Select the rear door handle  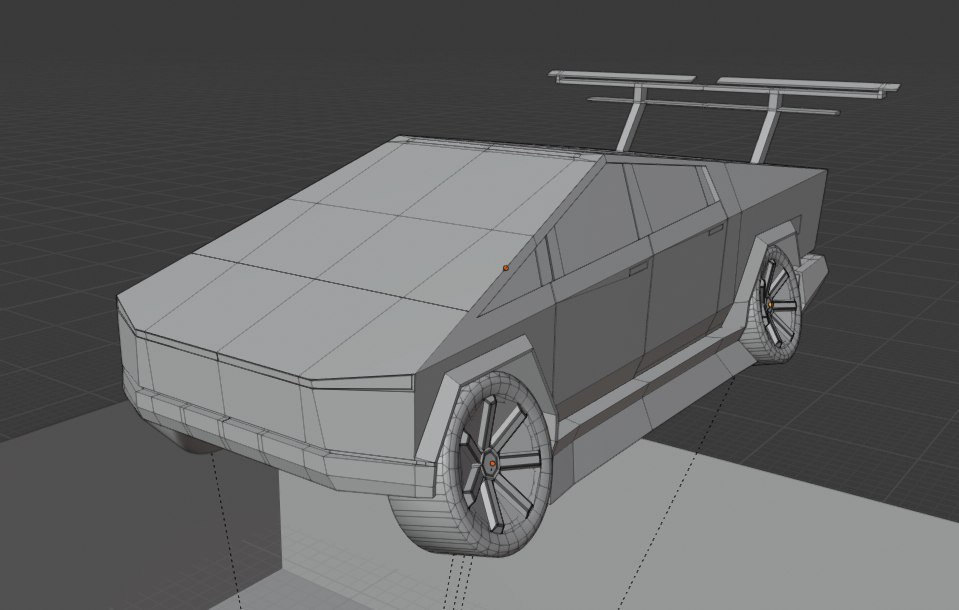point(716,229)
